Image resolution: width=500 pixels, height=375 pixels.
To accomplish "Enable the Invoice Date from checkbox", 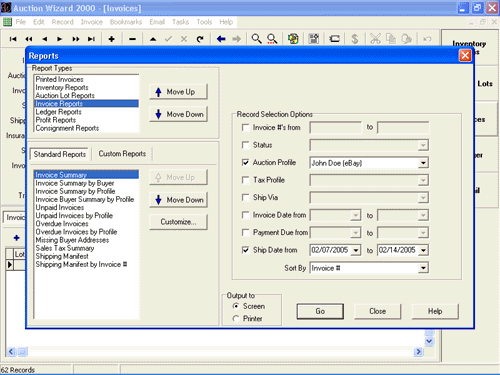I will tap(246, 215).
